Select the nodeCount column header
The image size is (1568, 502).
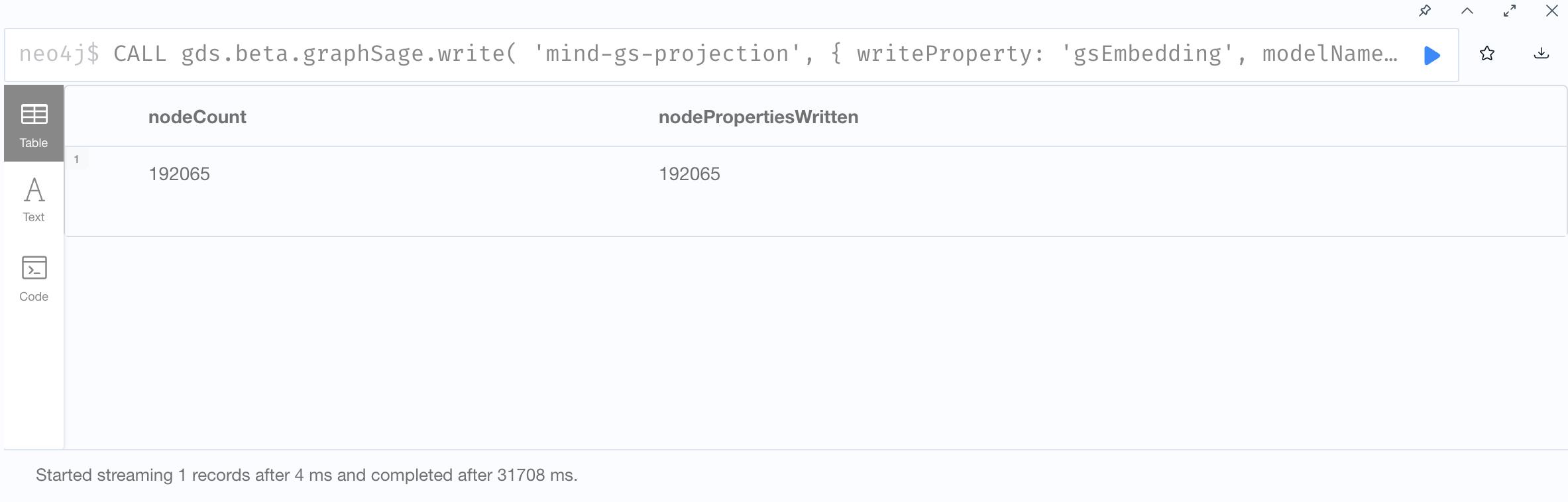(197, 117)
